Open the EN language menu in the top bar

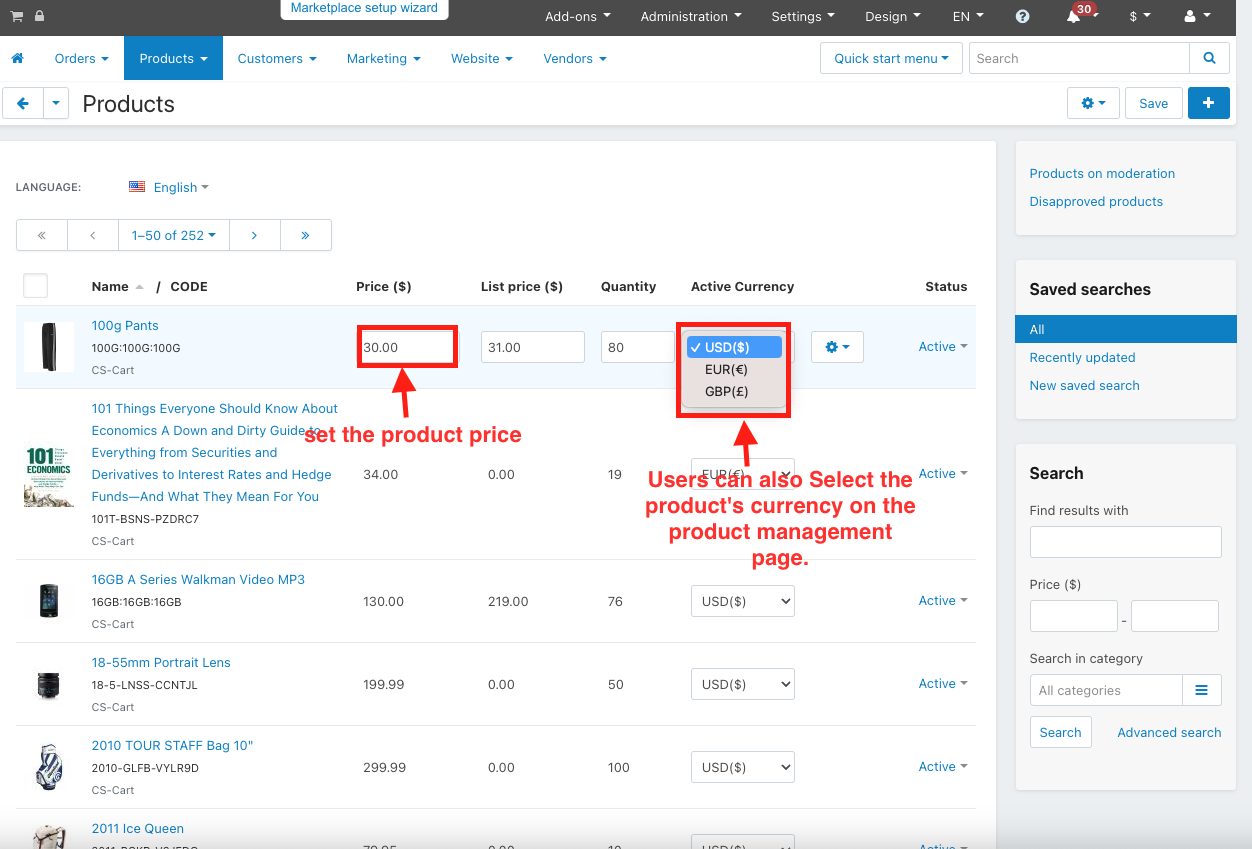tap(968, 16)
